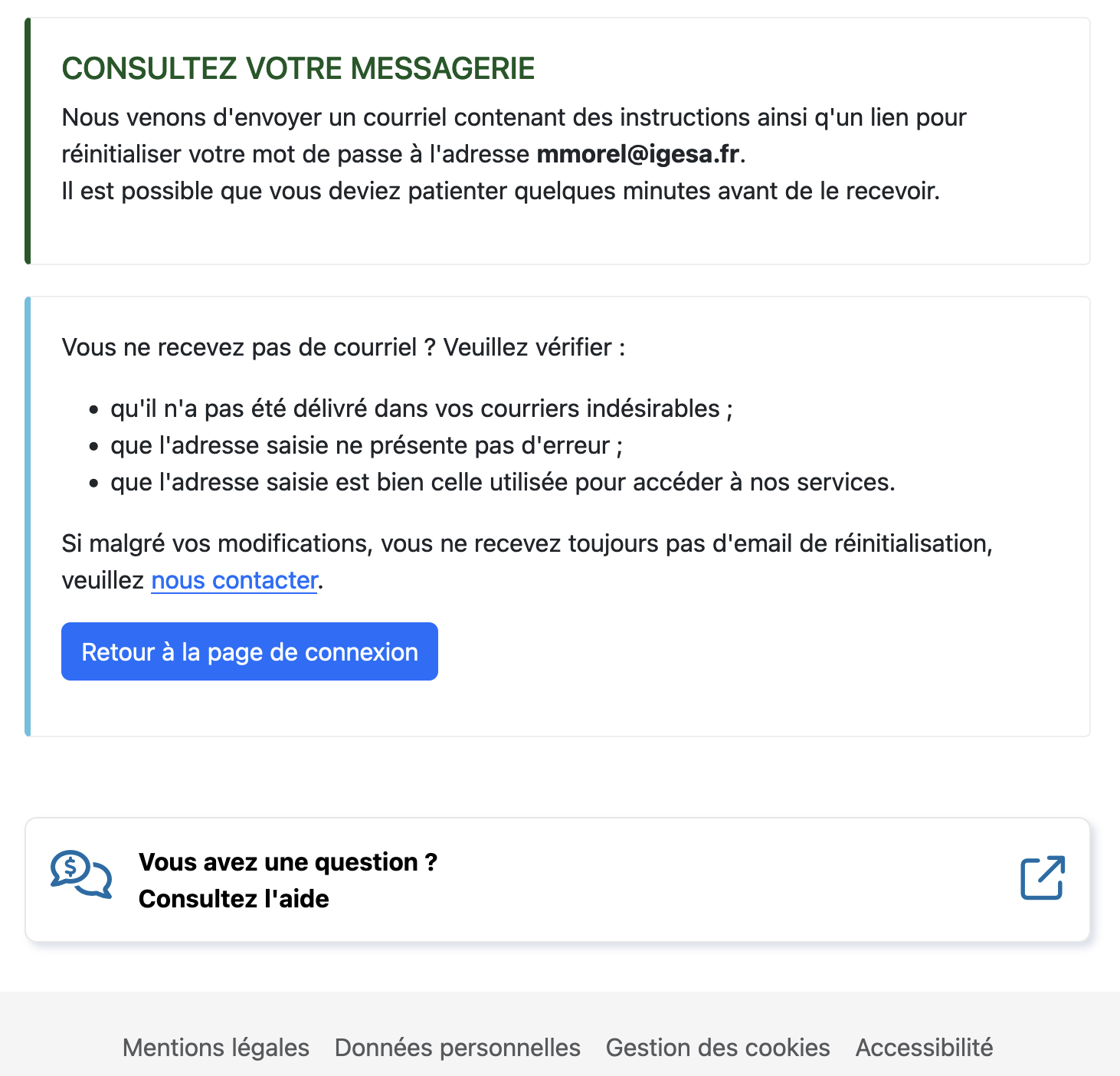Click the 'Si malgré vos modifications' paragraph

pos(527,562)
